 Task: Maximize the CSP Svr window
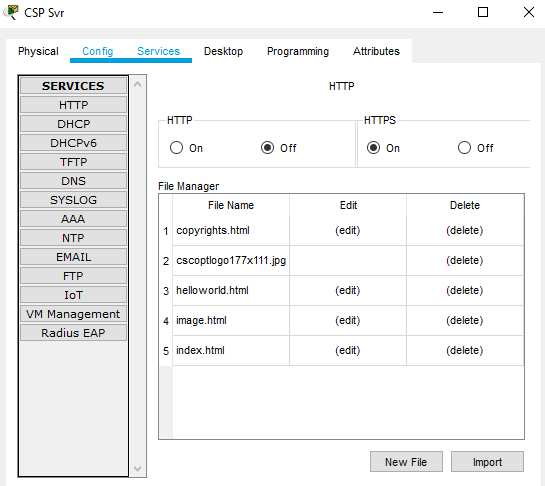pyautogui.click(x=483, y=13)
